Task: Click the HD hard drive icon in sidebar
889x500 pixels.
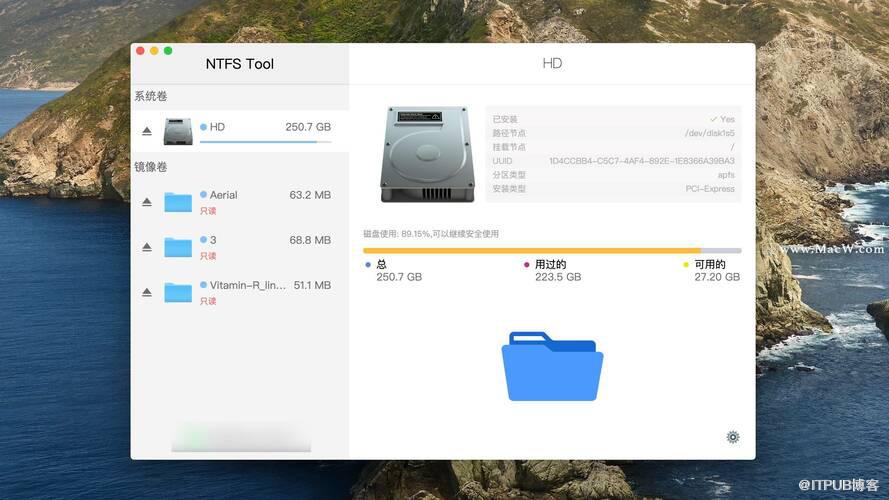Action: click(178, 132)
